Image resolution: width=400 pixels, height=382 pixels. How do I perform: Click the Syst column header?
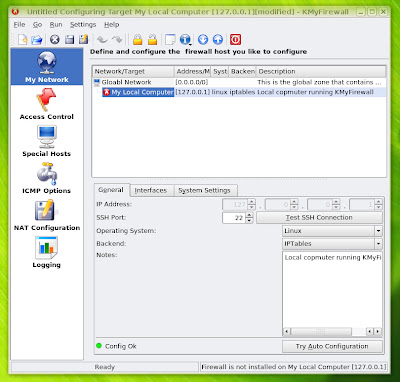click(x=220, y=71)
